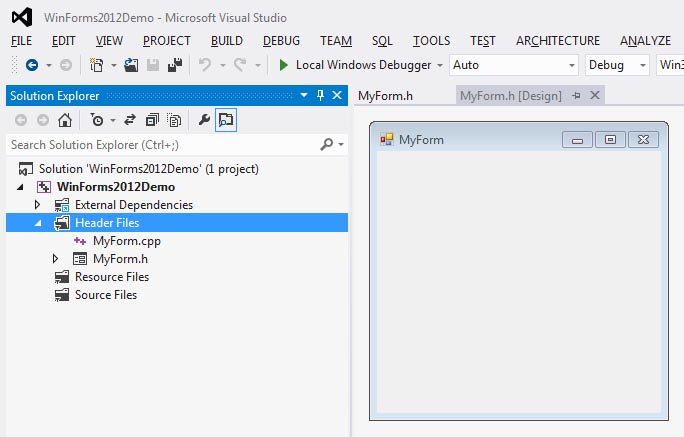The height and width of the screenshot is (437, 684).
Task: Open the Debug configuration combo box
Action: [617, 65]
